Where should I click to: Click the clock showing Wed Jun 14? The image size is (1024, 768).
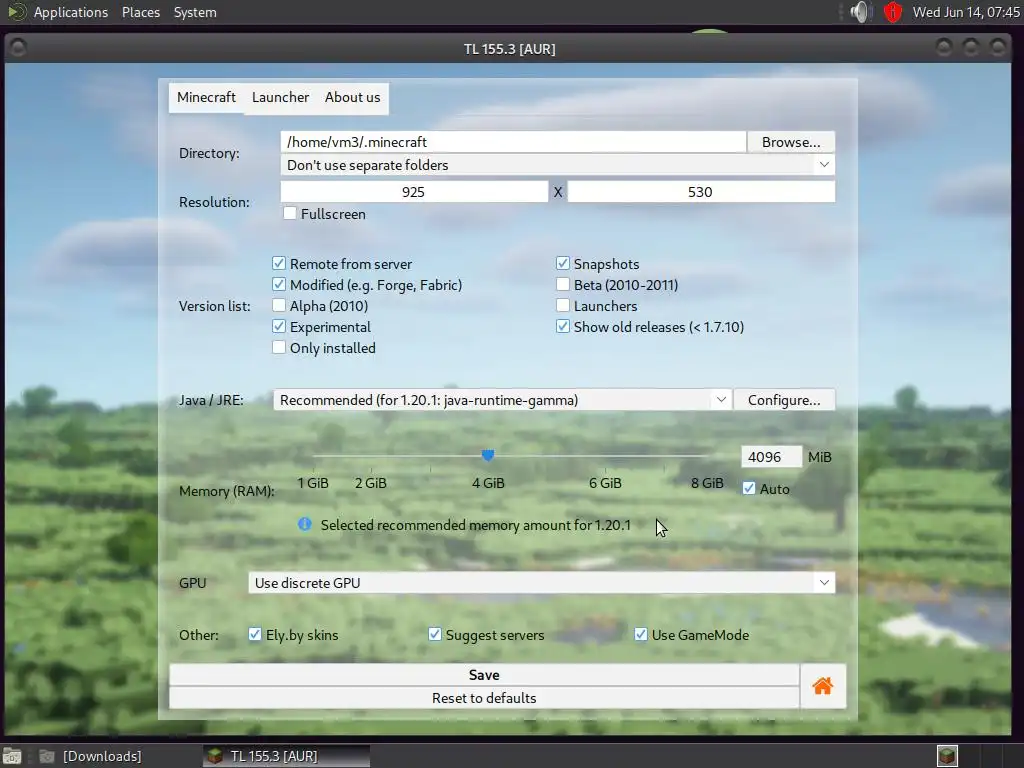pos(965,12)
